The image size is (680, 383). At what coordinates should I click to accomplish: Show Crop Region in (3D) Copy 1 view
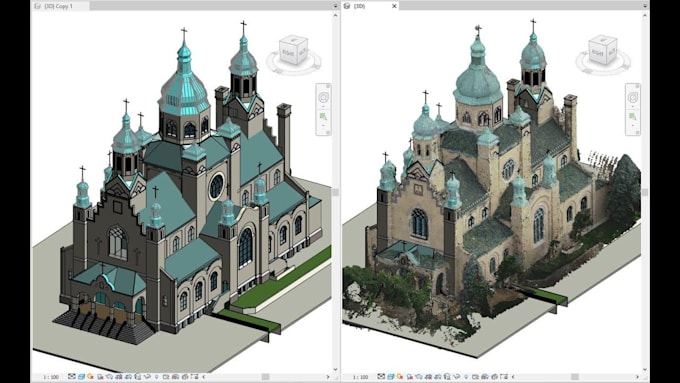coord(128,377)
